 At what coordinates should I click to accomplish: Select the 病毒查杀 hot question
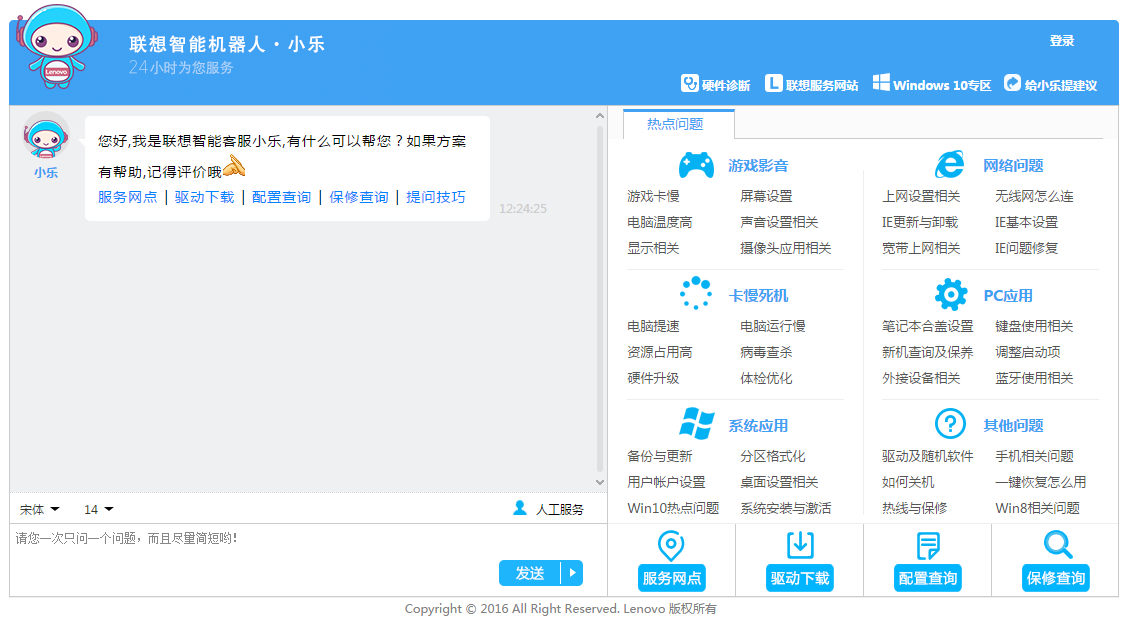coord(766,352)
